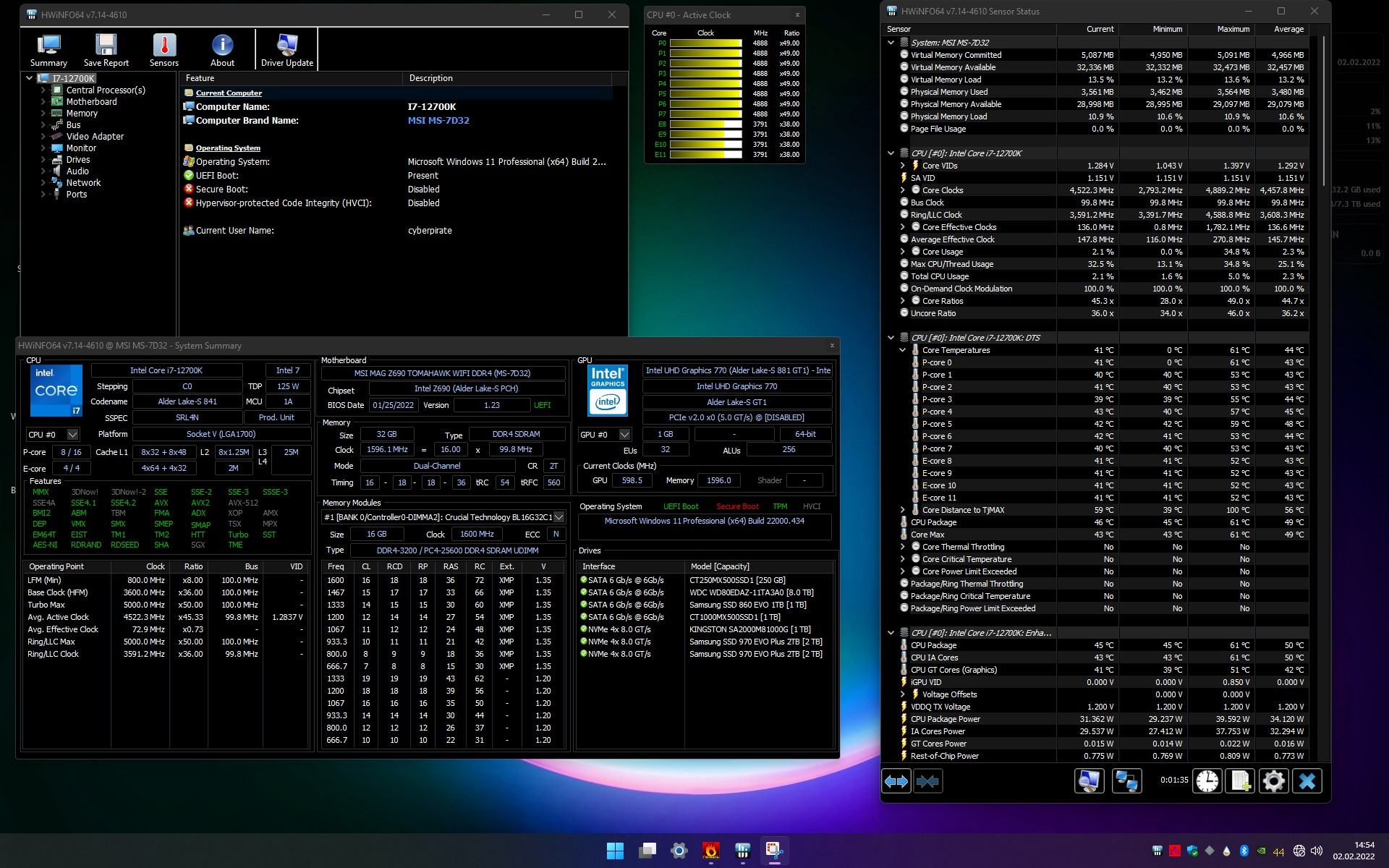Screen dimensions: 1389x868
Task: Click the Intel Core i7-12700K name field
Action: pyautogui.click(x=166, y=370)
